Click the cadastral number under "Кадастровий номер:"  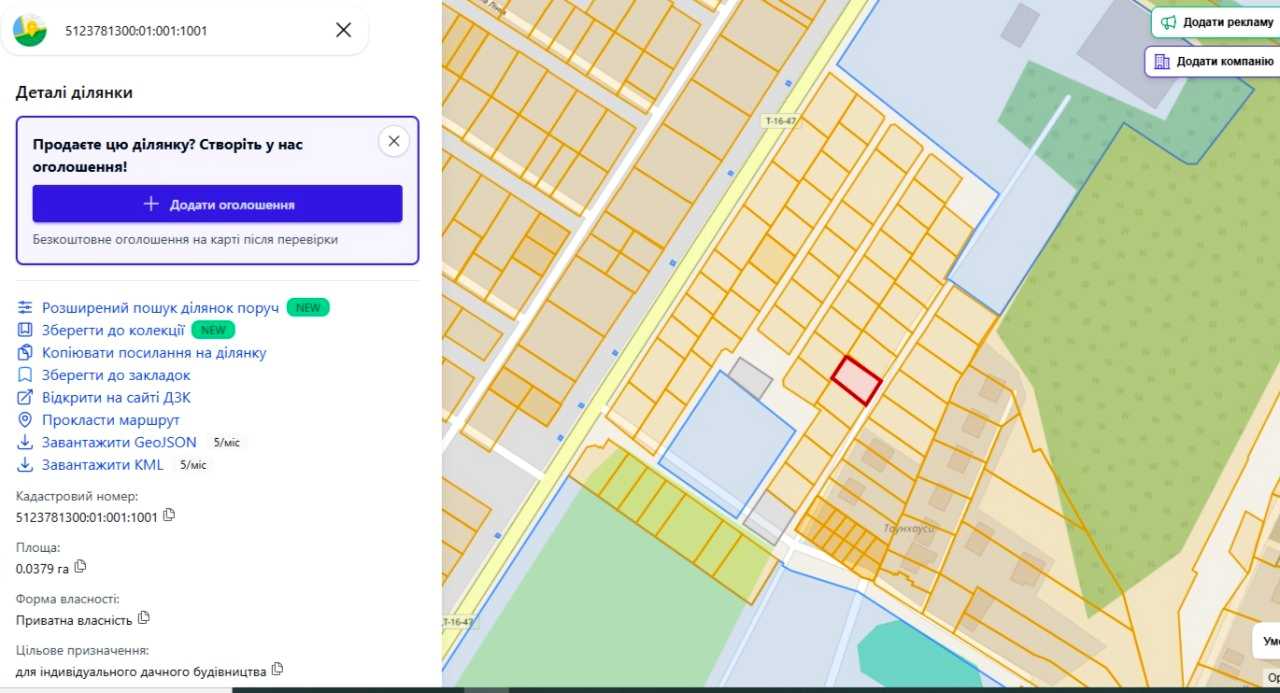pyautogui.click(x=87, y=518)
